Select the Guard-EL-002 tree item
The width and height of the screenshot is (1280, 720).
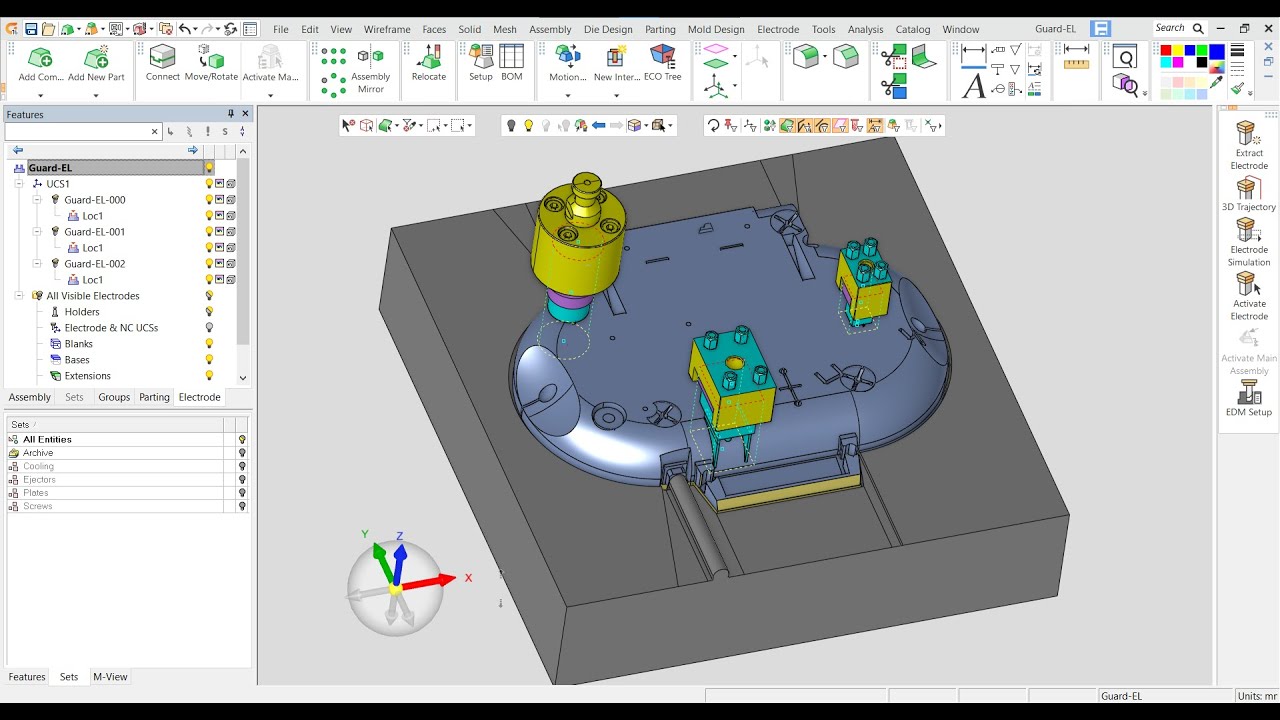click(x=95, y=264)
